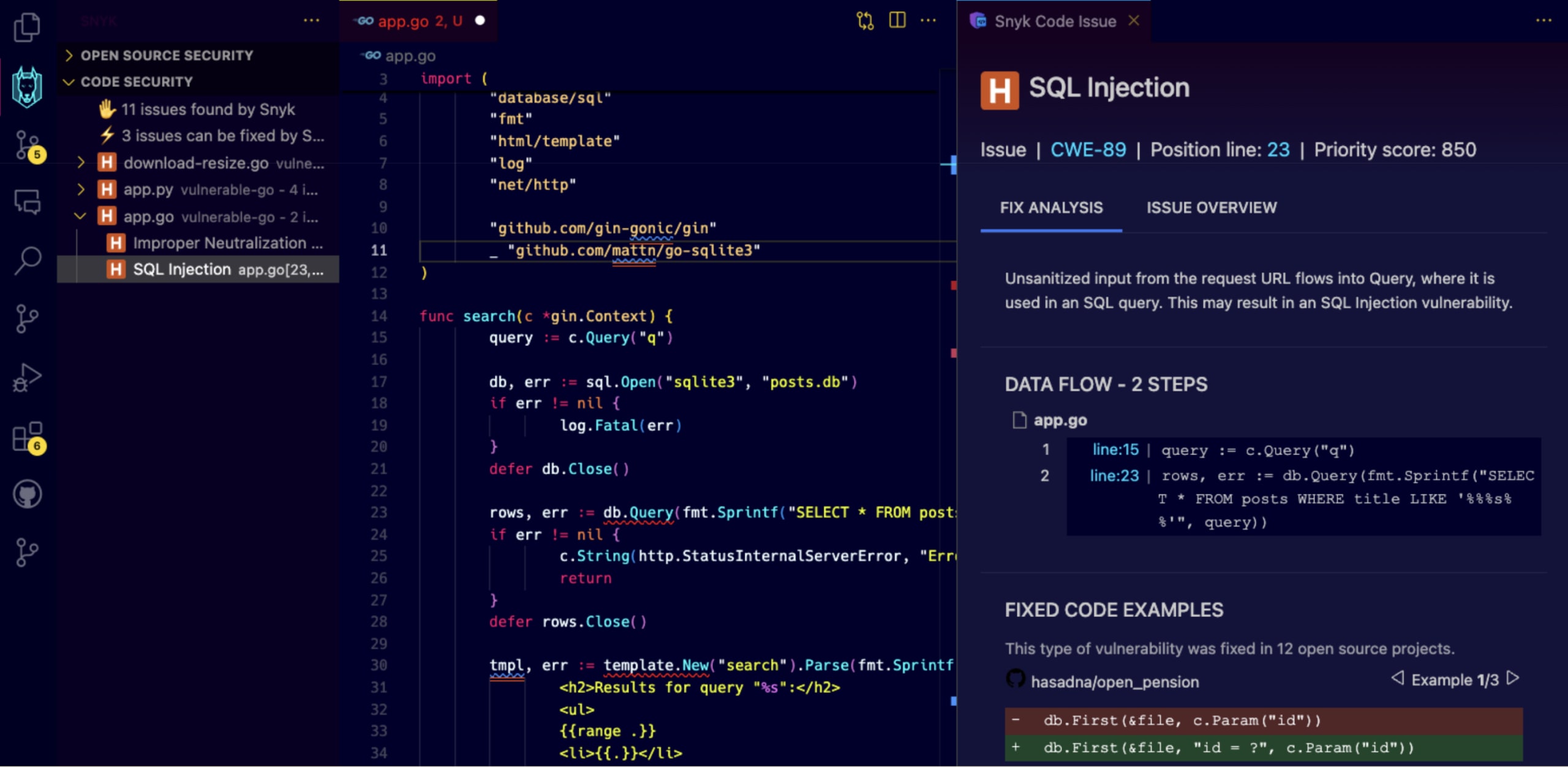The image size is (1568, 767).
Task: Open the Snyk dog icon view
Action: click(27, 87)
